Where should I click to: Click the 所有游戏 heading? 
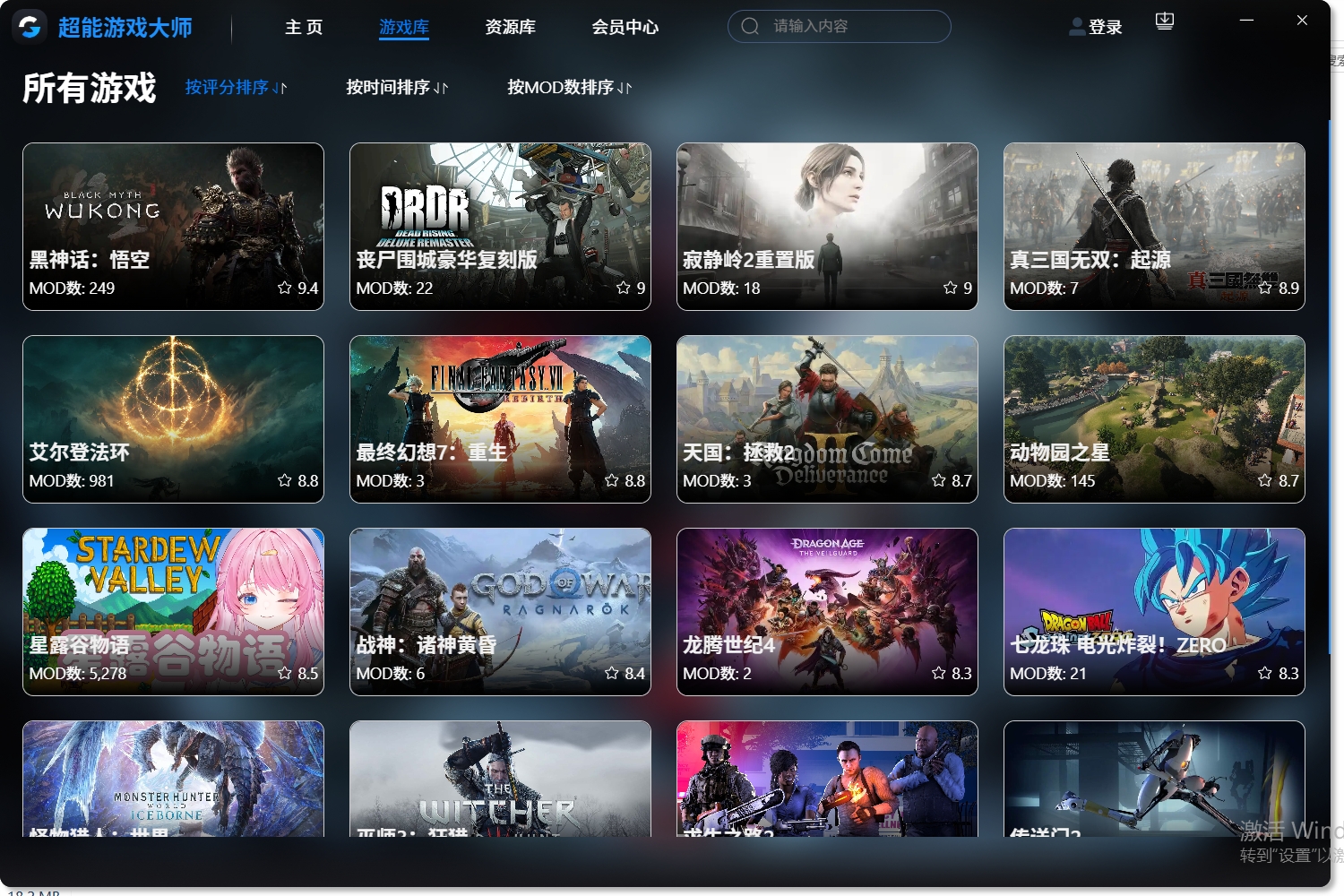point(90,88)
